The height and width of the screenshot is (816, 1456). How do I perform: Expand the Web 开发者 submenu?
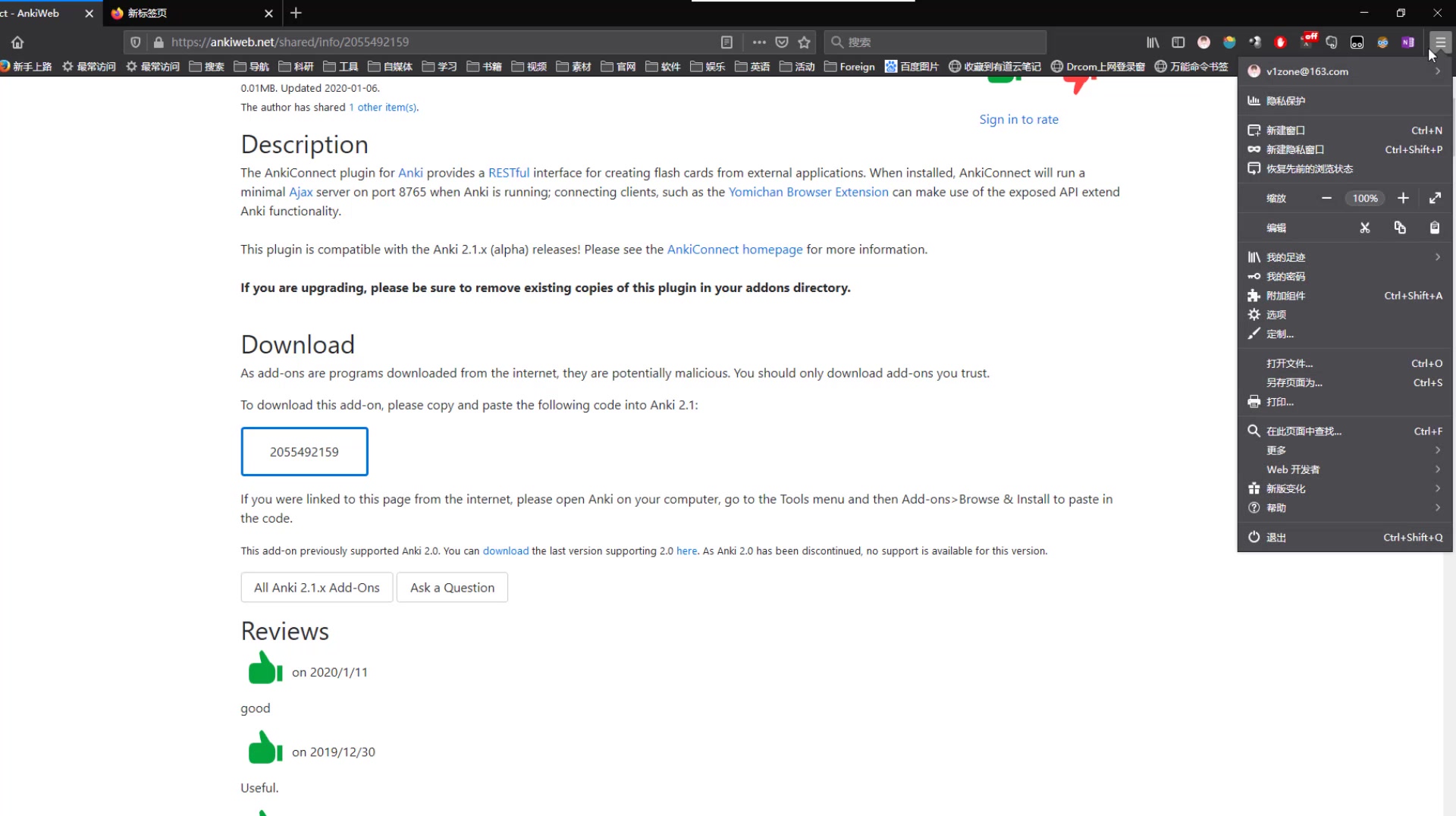click(x=1345, y=469)
